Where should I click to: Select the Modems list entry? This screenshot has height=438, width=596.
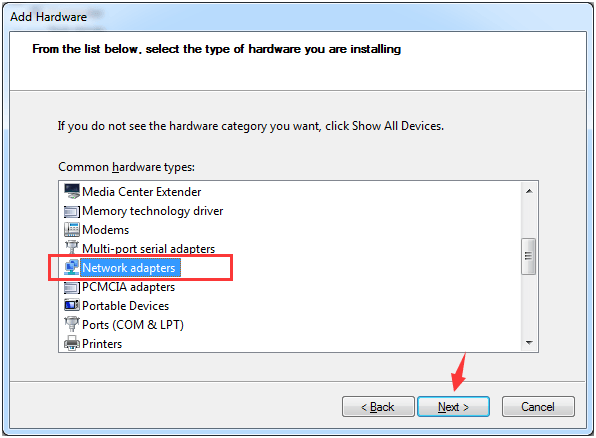click(105, 230)
